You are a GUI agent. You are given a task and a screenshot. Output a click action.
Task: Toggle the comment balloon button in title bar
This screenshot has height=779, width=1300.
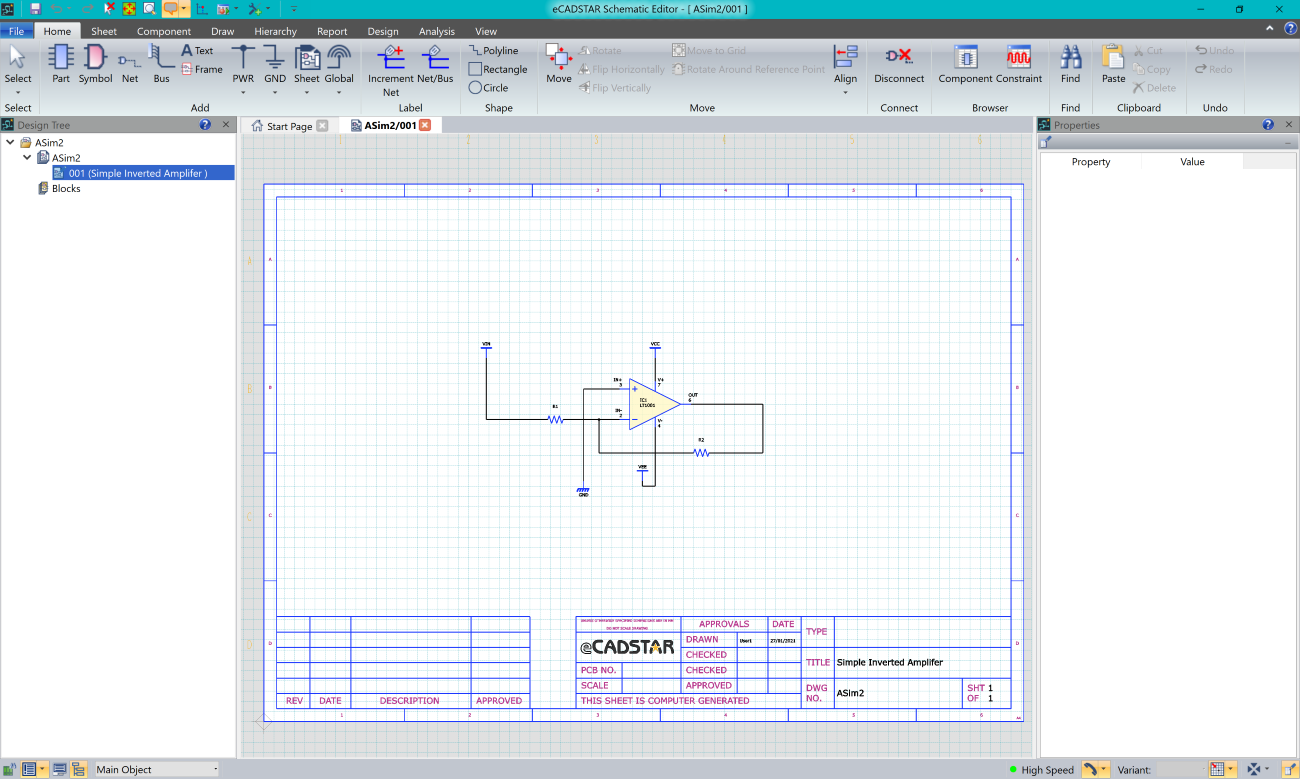(x=170, y=9)
